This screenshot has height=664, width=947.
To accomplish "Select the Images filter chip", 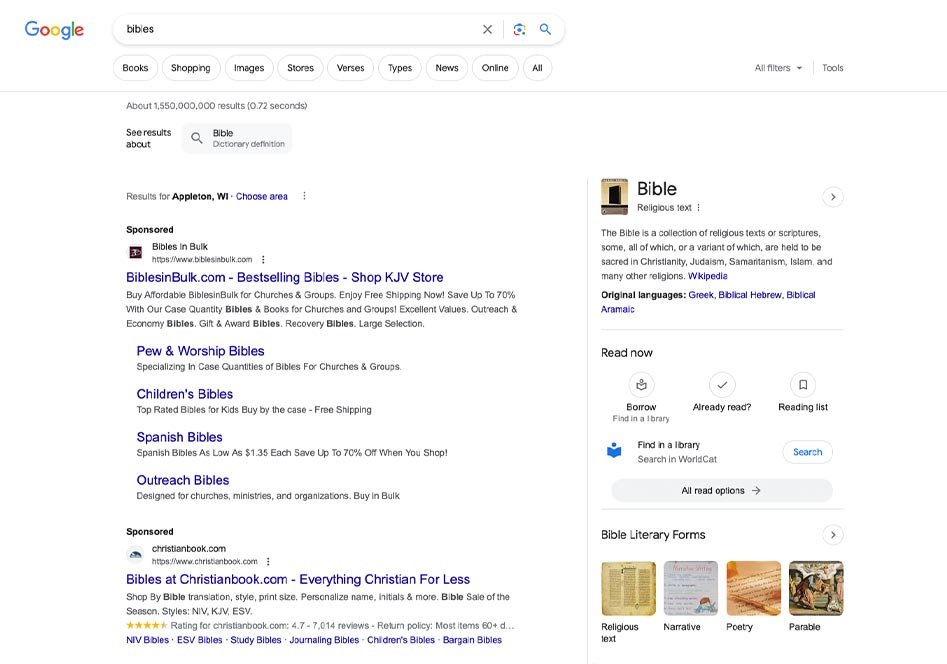I will (249, 68).
